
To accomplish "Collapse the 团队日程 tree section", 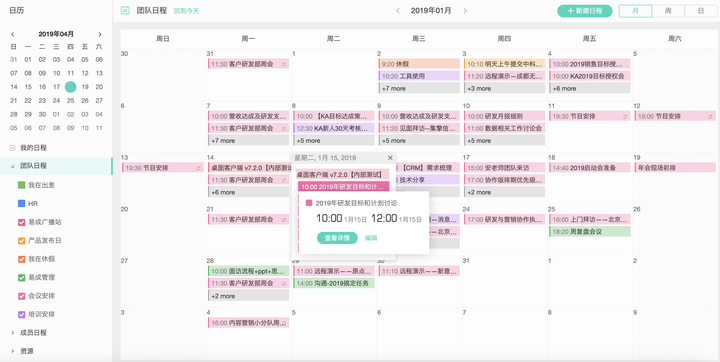I will 12,166.
